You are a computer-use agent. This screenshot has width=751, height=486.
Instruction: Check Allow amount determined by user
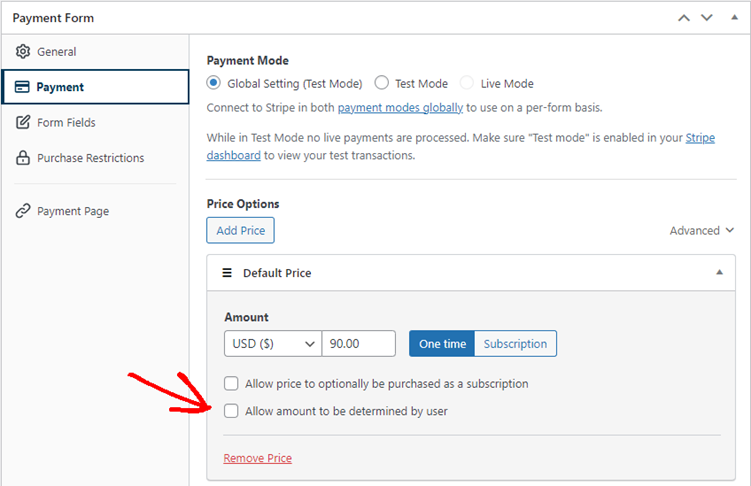(x=231, y=411)
